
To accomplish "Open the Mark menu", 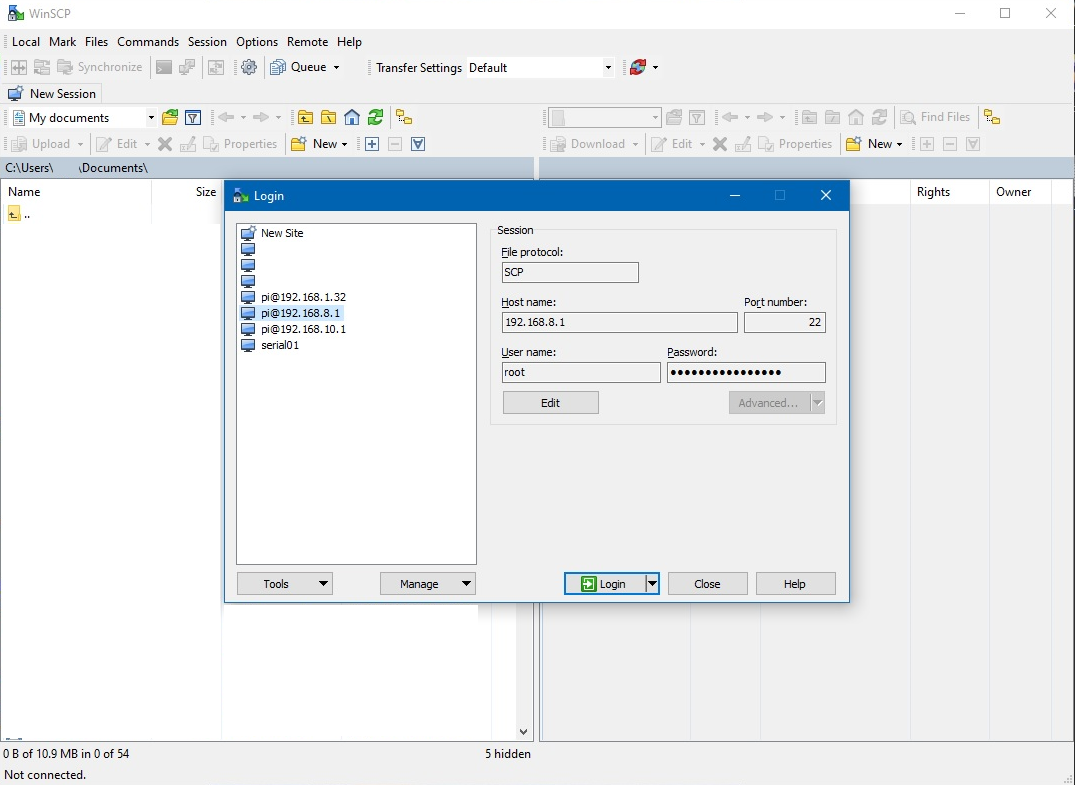I will pyautogui.click(x=62, y=42).
